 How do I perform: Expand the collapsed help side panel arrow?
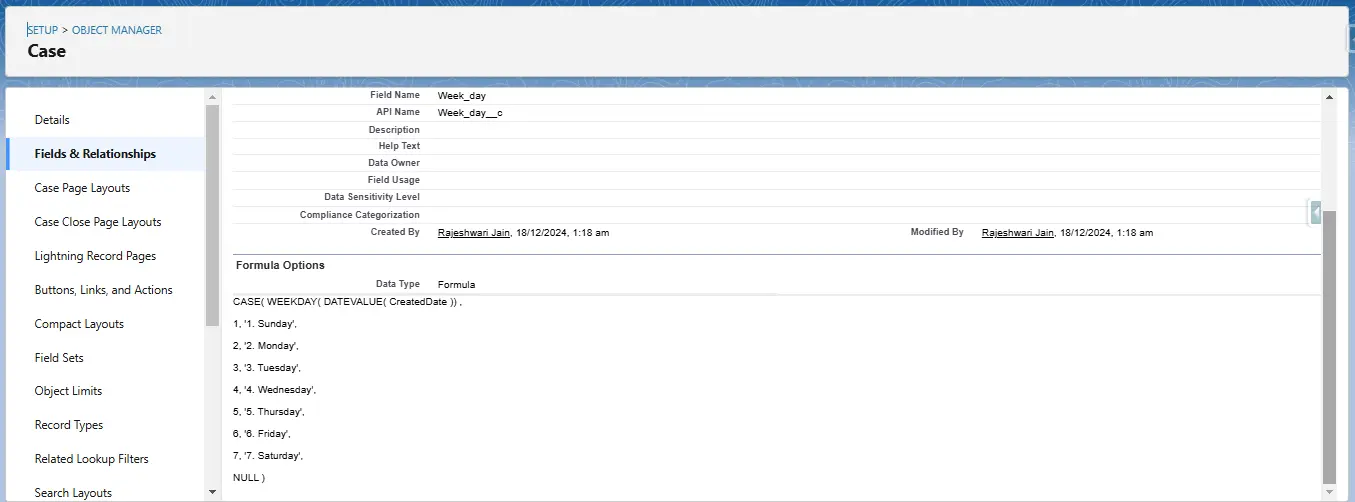tap(1316, 212)
